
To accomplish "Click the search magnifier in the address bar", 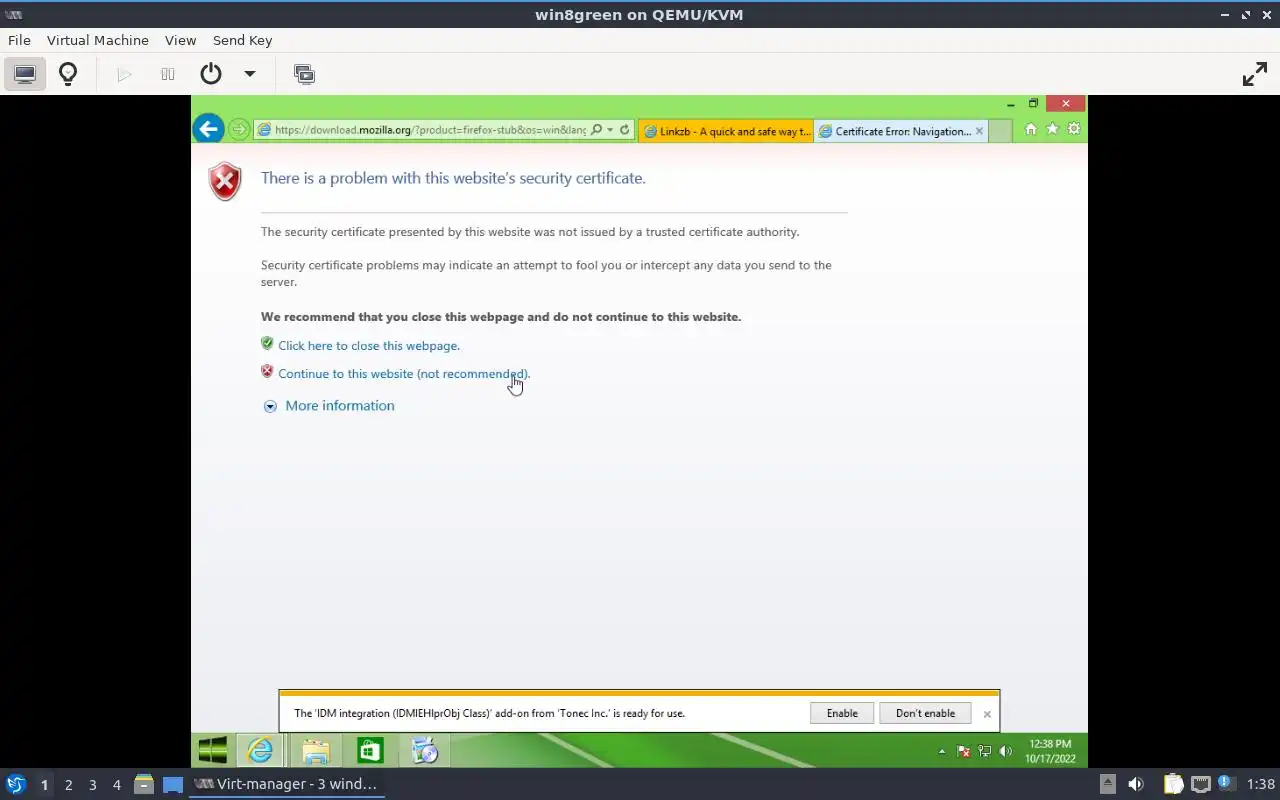I will (596, 130).
